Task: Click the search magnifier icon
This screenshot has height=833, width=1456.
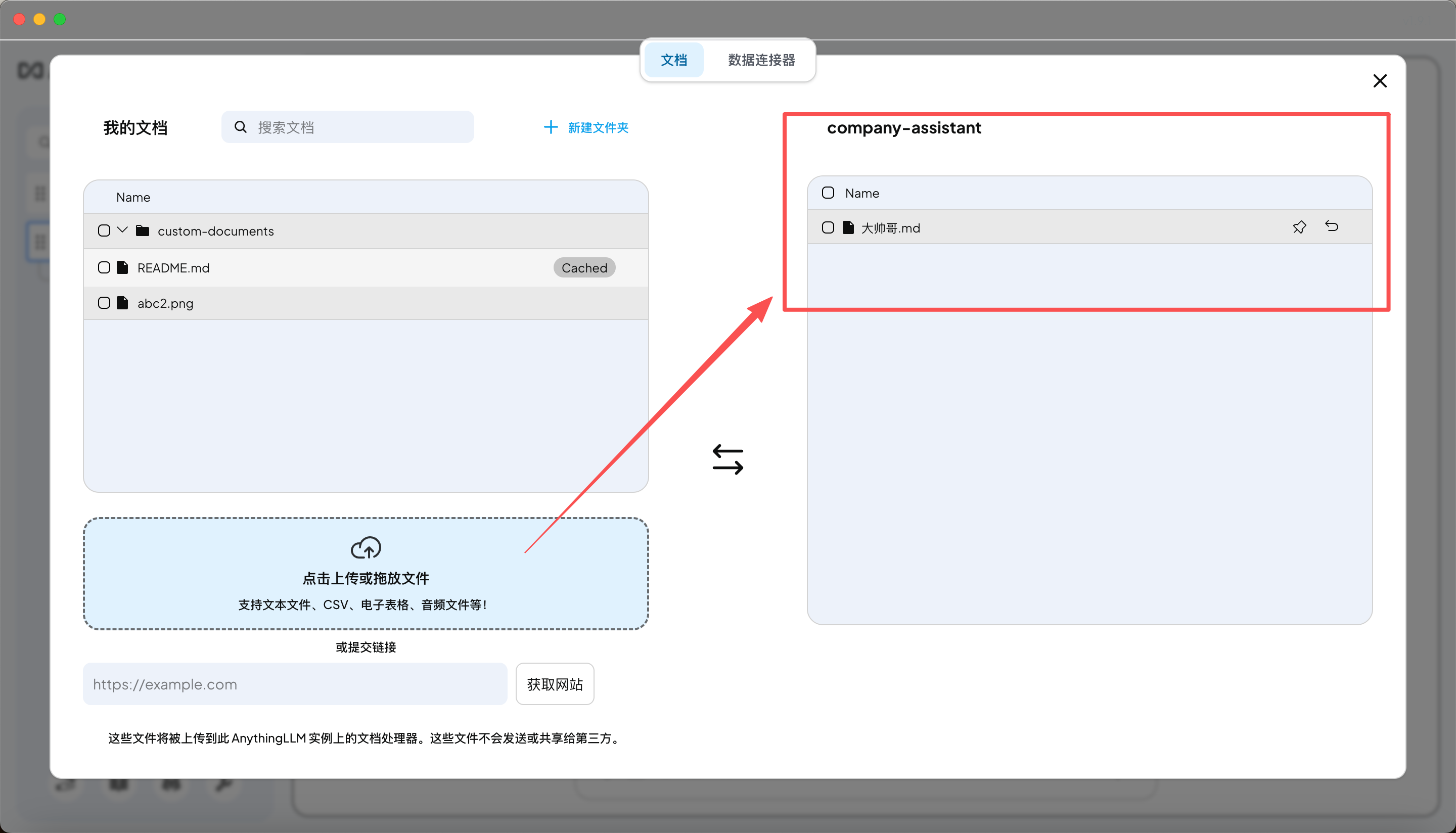Action: [x=241, y=127]
